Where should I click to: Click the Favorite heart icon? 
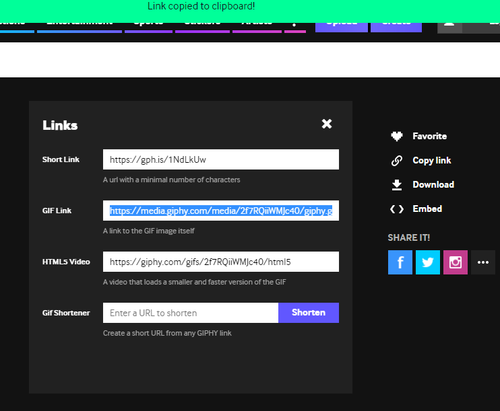coord(397,136)
